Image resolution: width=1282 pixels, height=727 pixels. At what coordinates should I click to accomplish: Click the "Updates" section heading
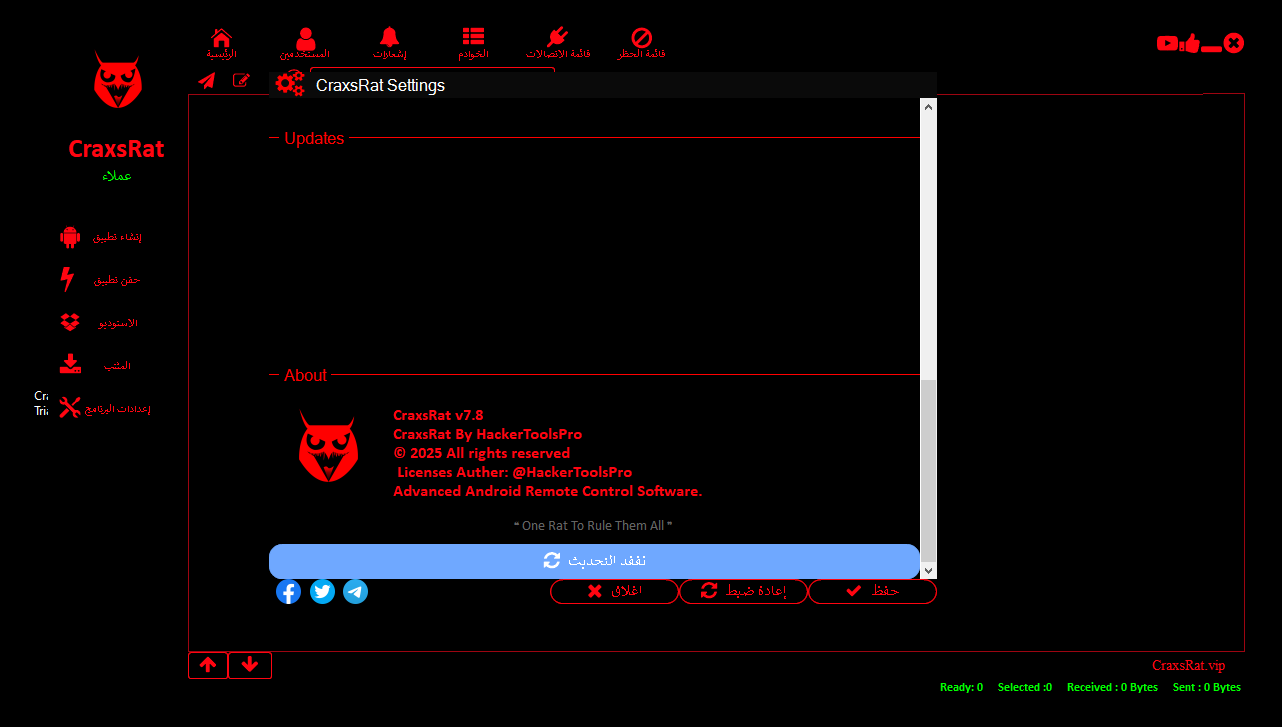click(x=314, y=139)
